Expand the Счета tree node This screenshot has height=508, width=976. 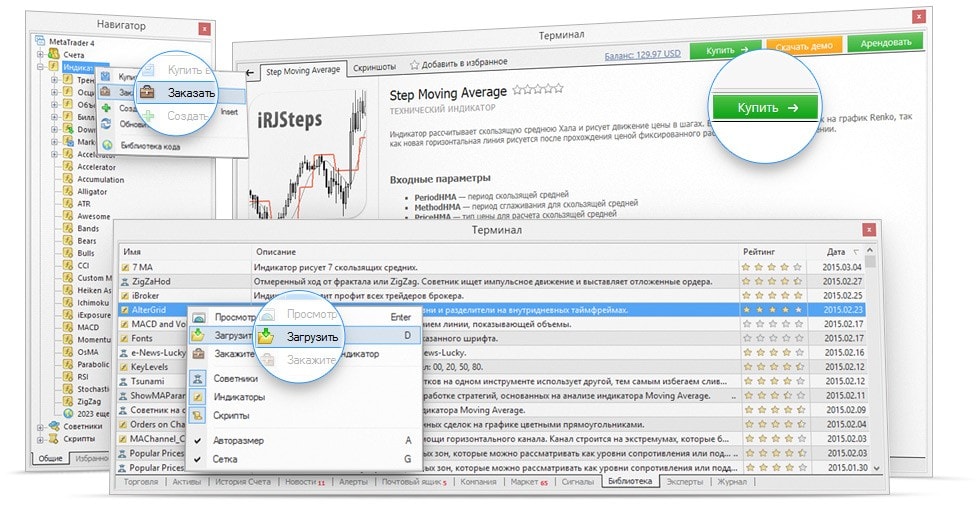tap(40, 54)
